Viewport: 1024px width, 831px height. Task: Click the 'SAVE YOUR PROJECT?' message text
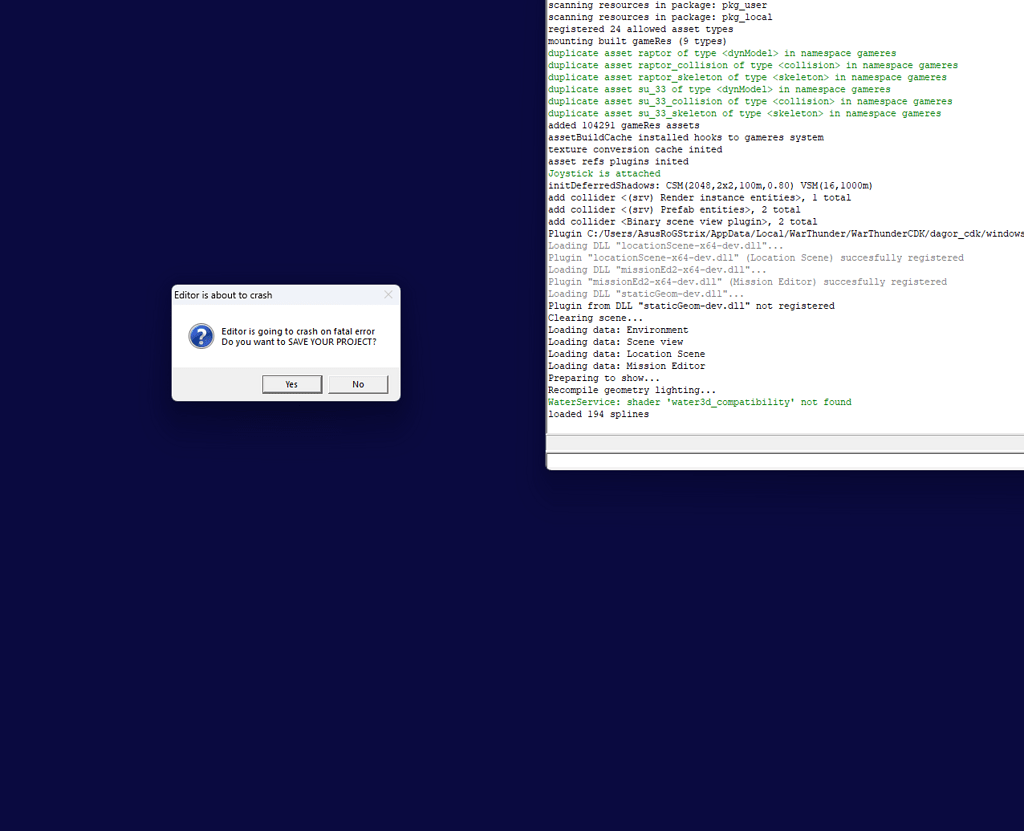(299, 342)
